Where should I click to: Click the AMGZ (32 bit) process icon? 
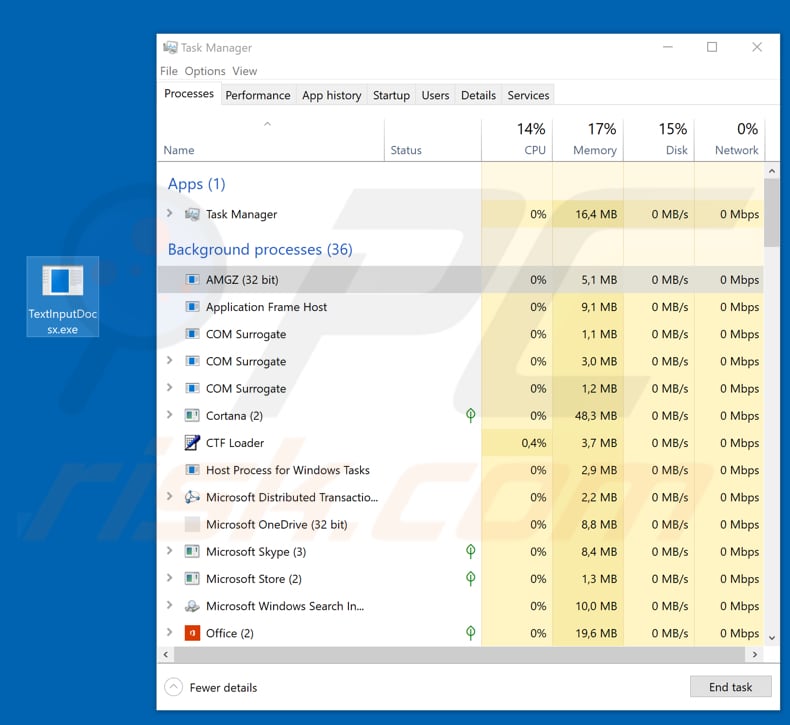(192, 280)
